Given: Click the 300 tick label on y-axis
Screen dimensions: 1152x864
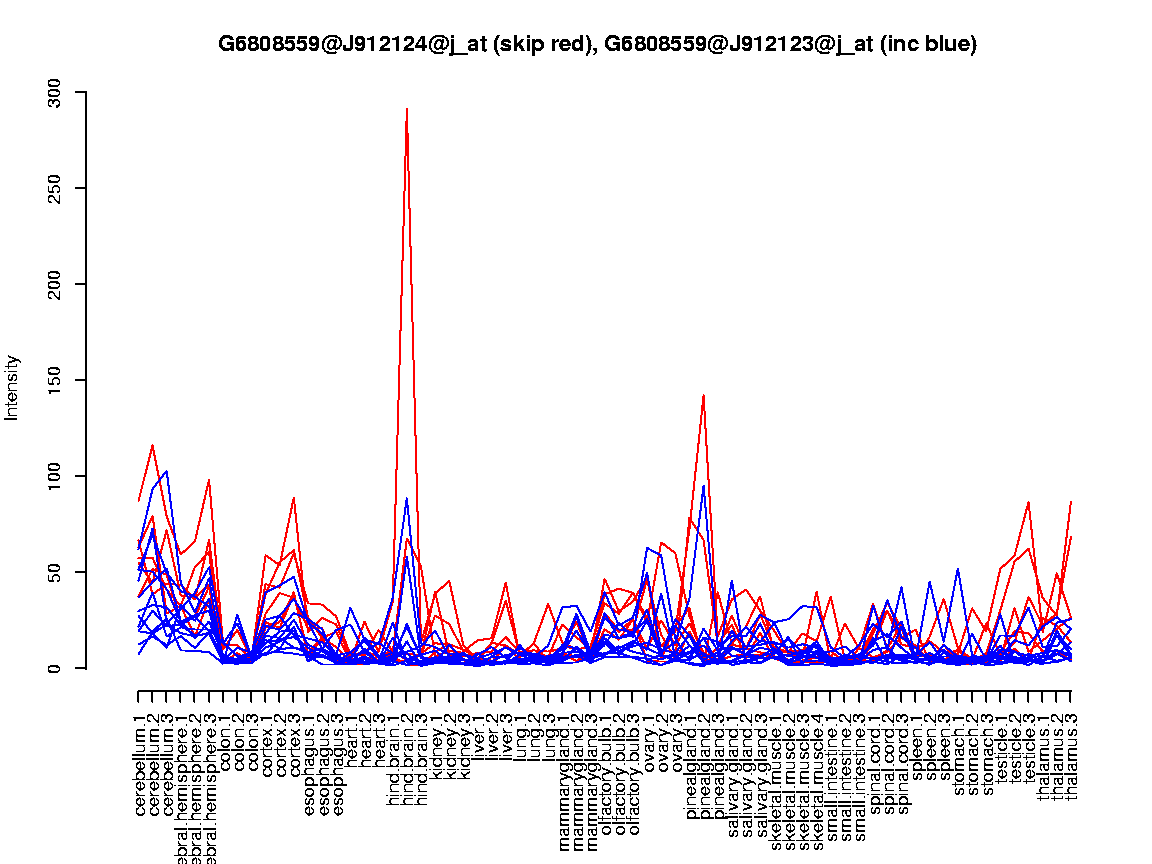Looking at the screenshot, I should pos(55,93).
